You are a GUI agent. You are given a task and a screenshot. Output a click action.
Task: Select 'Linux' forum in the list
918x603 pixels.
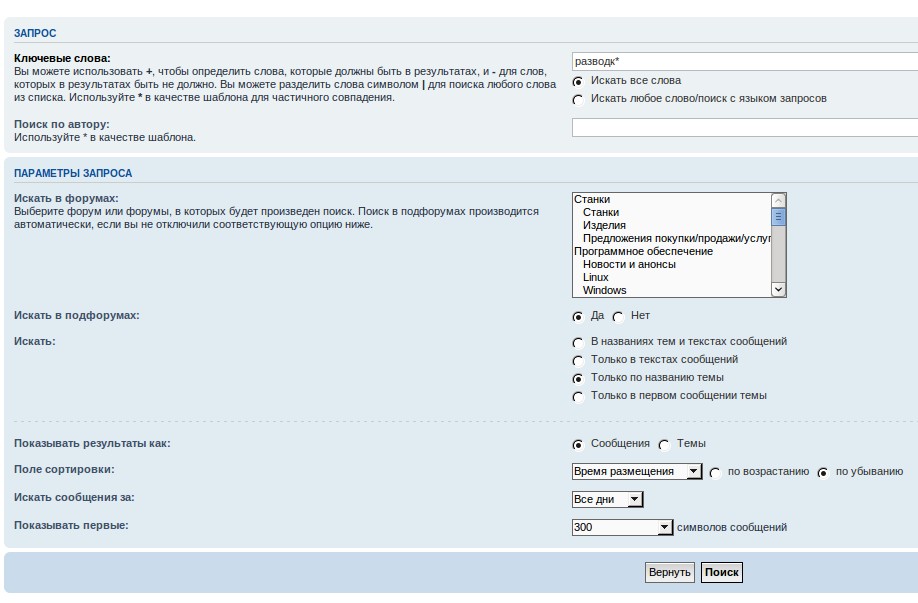[x=596, y=278]
